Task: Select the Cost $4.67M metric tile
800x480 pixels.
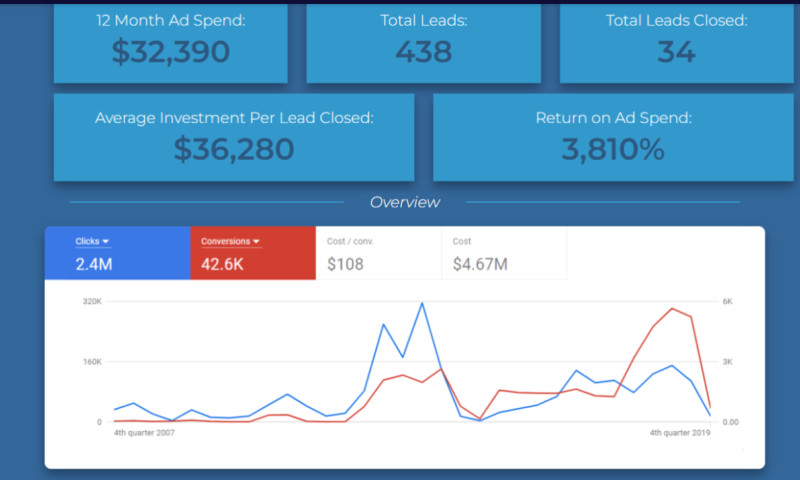Action: click(503, 253)
